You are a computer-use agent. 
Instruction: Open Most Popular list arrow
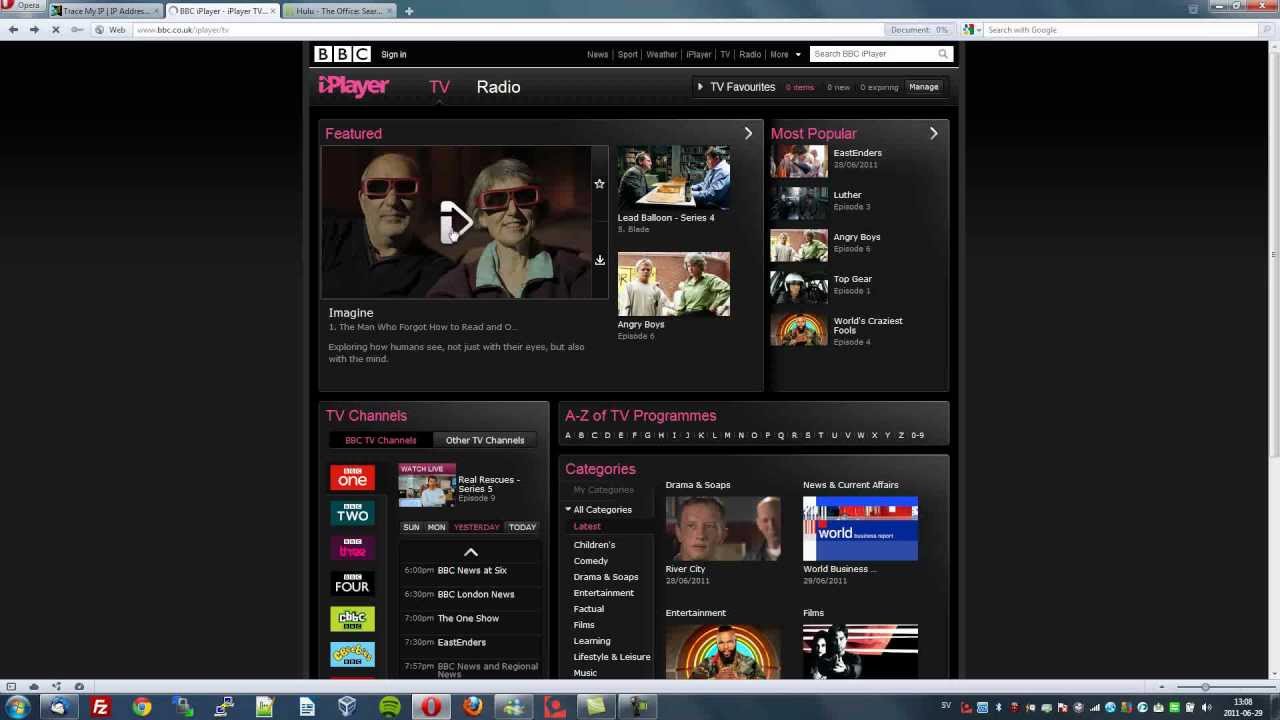[x=933, y=133]
